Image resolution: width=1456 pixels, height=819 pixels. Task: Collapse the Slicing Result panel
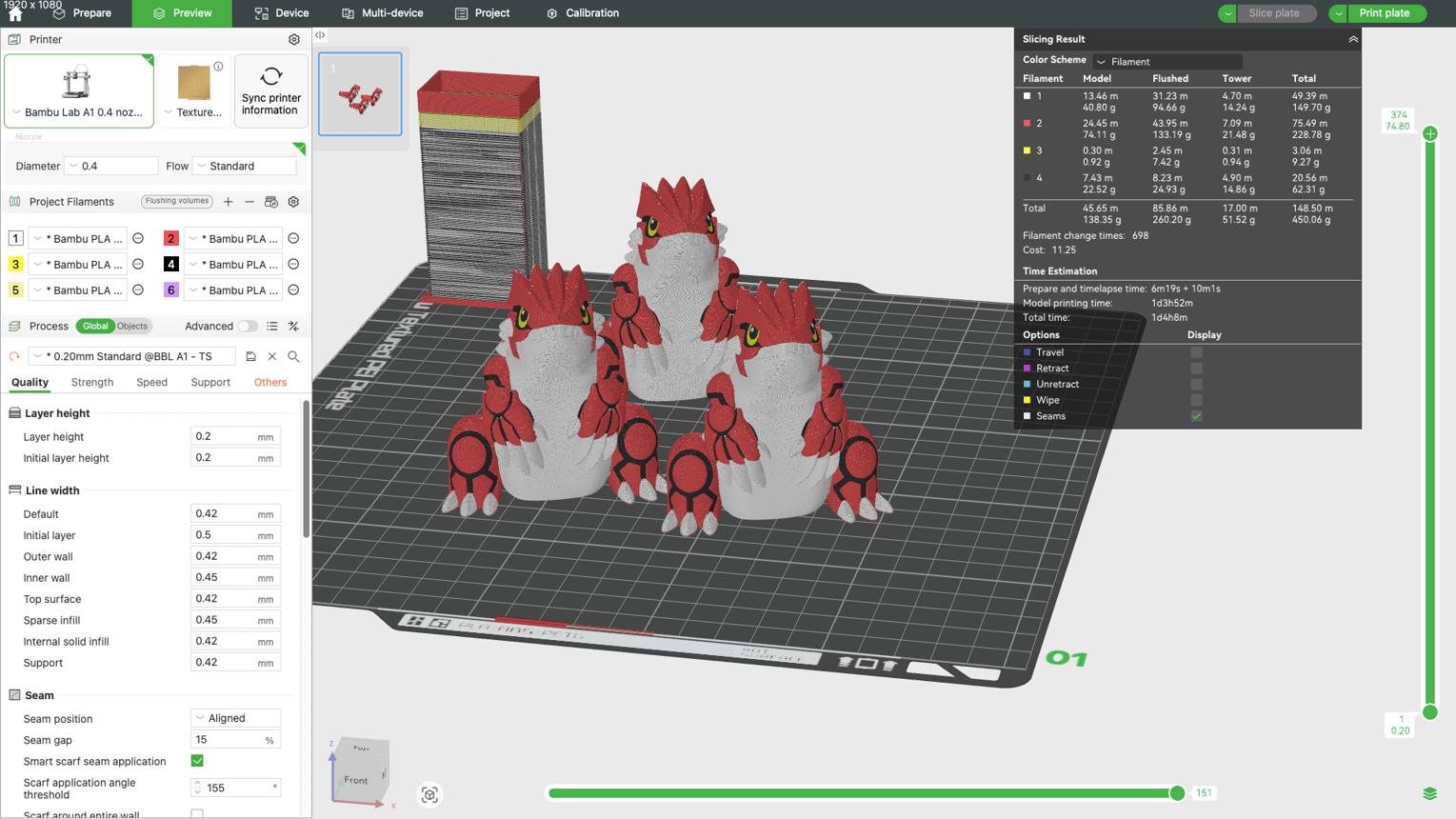click(x=1352, y=39)
